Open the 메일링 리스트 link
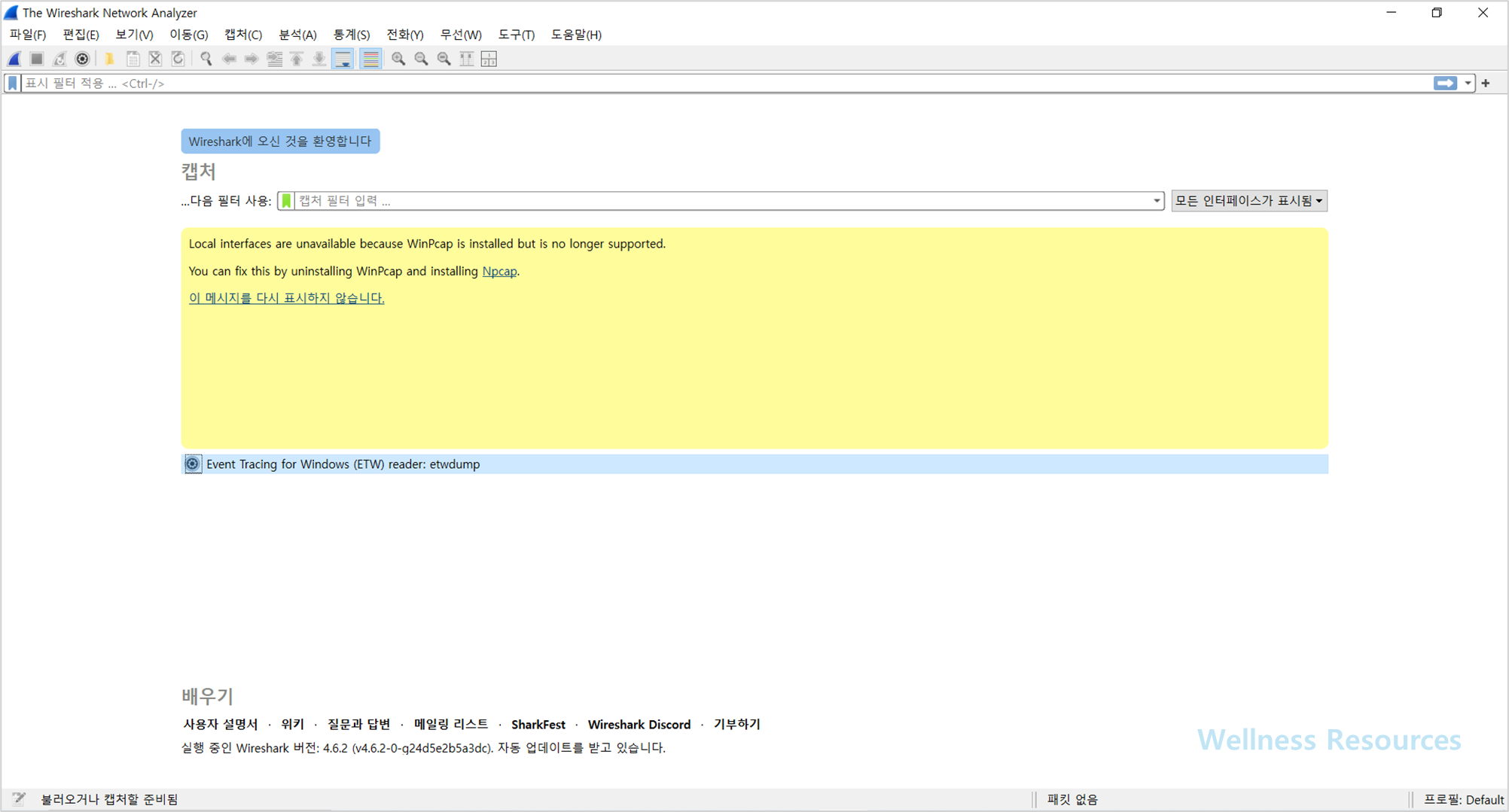 pos(451,724)
